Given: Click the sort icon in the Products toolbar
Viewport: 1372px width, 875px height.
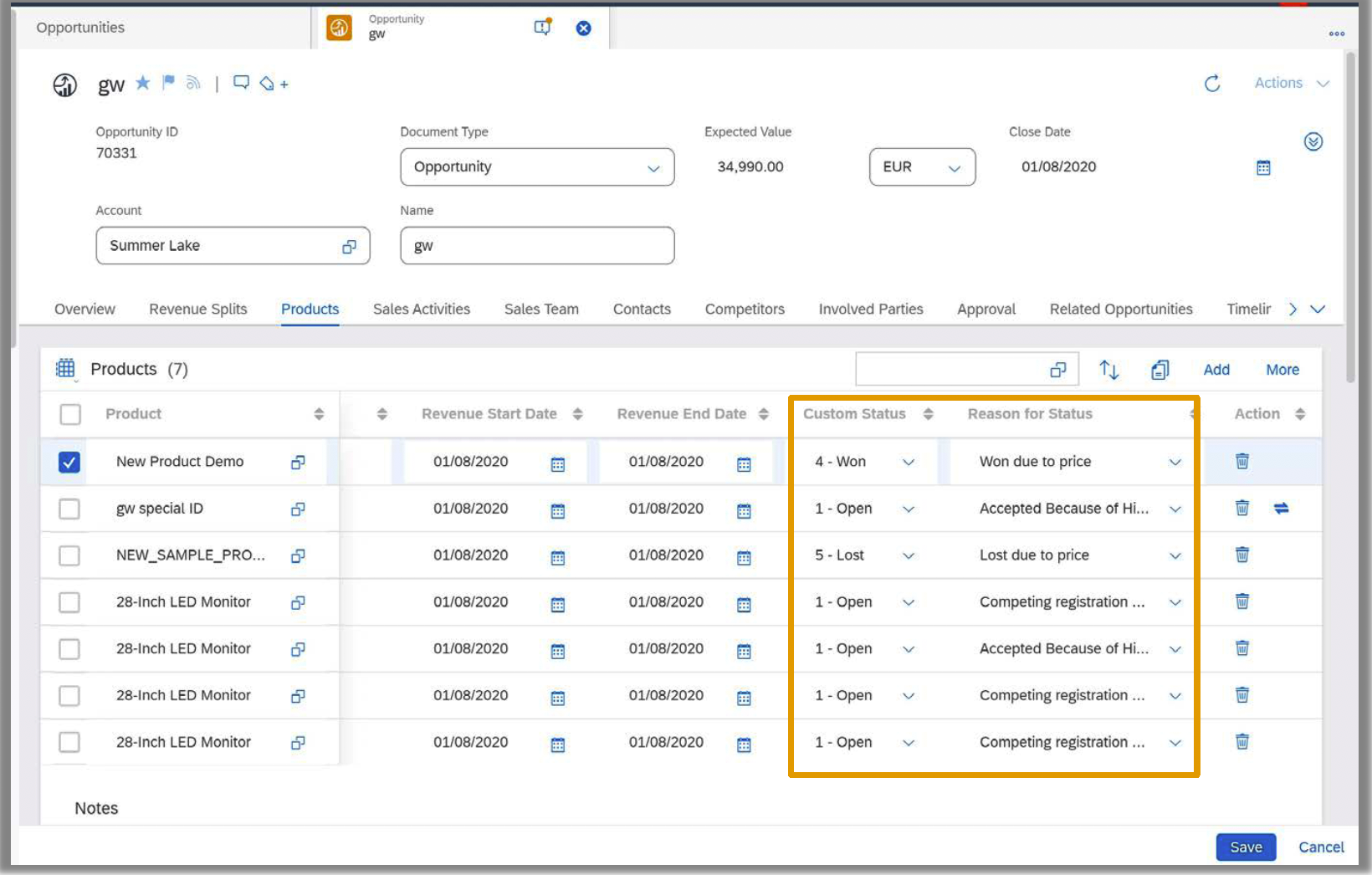Looking at the screenshot, I should click(1109, 369).
